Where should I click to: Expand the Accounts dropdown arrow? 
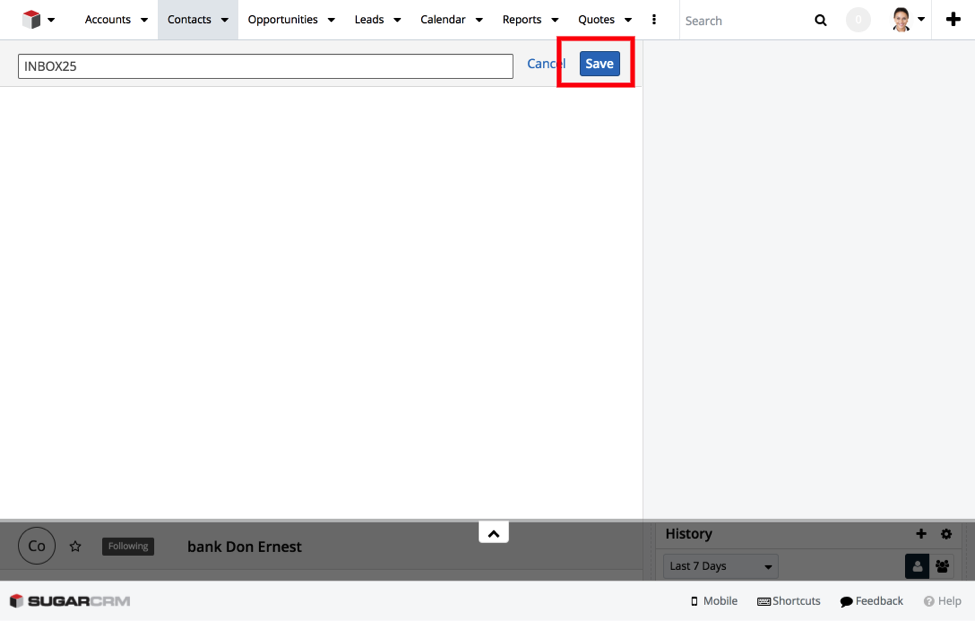point(144,20)
